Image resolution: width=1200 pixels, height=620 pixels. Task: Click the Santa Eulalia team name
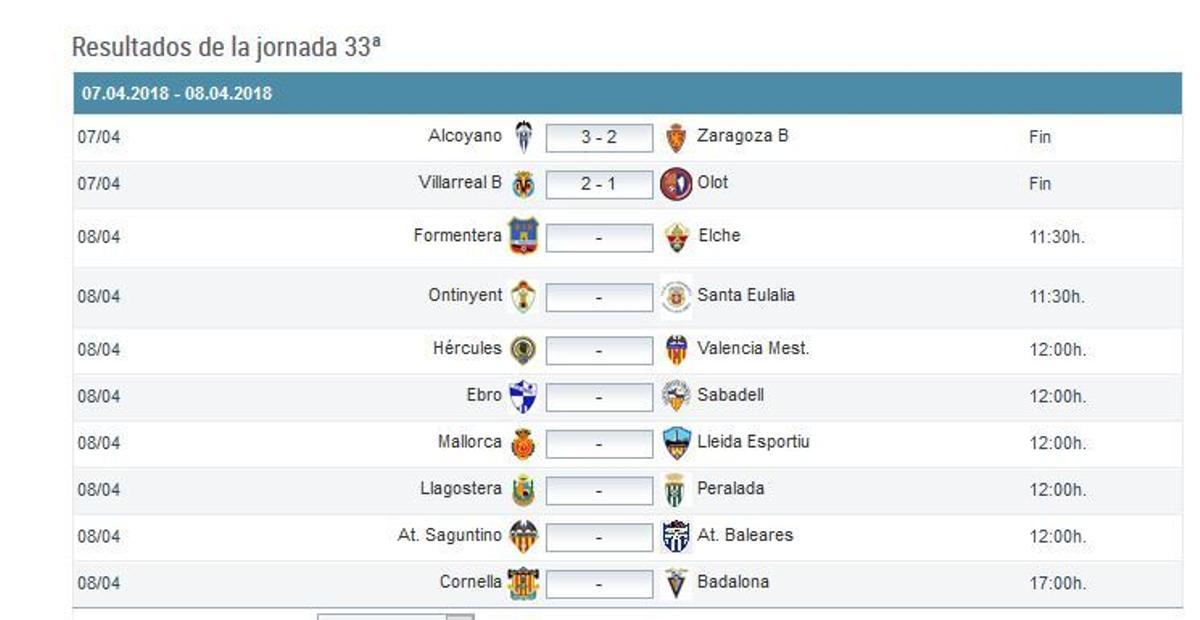coord(745,294)
